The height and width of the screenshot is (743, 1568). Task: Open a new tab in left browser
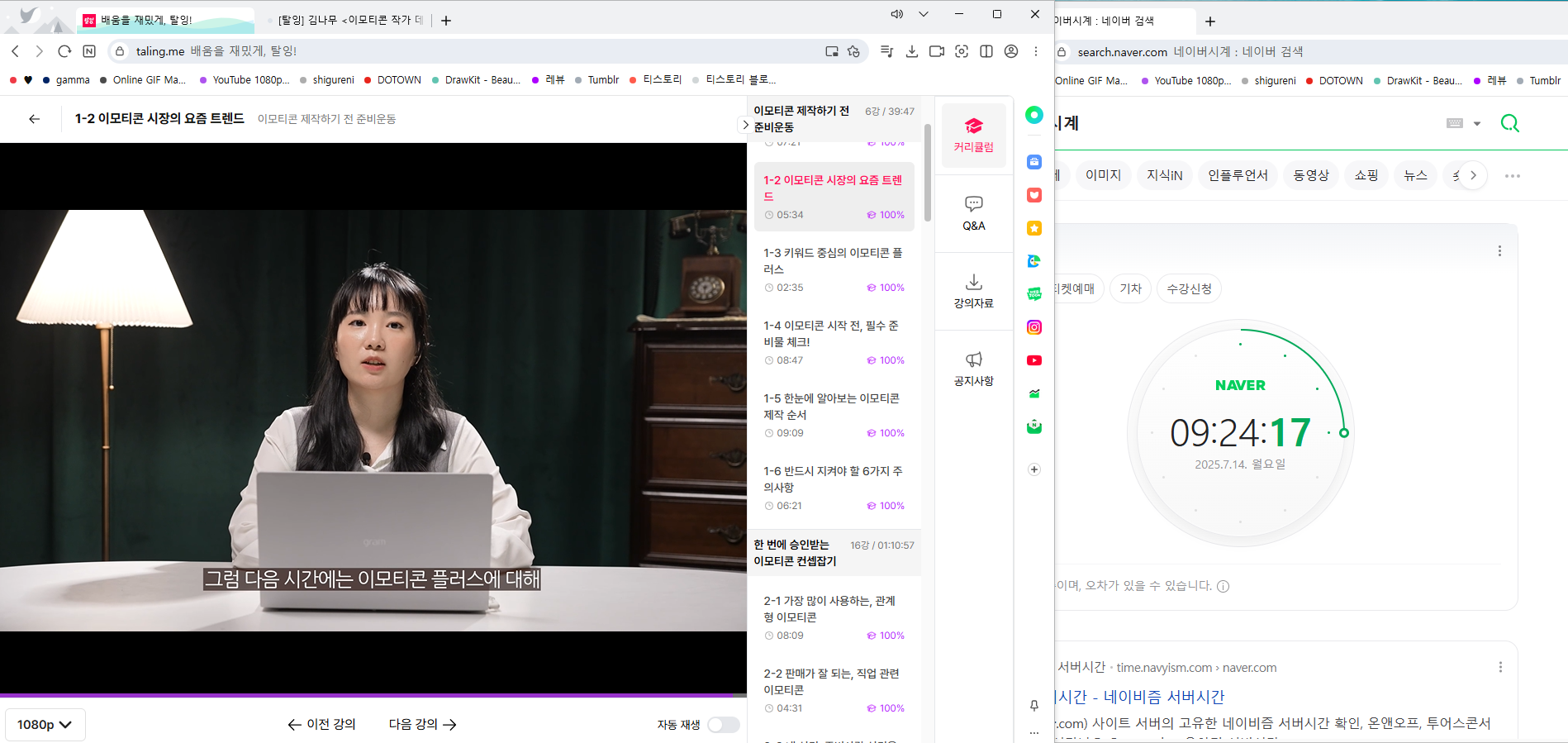[x=446, y=21]
